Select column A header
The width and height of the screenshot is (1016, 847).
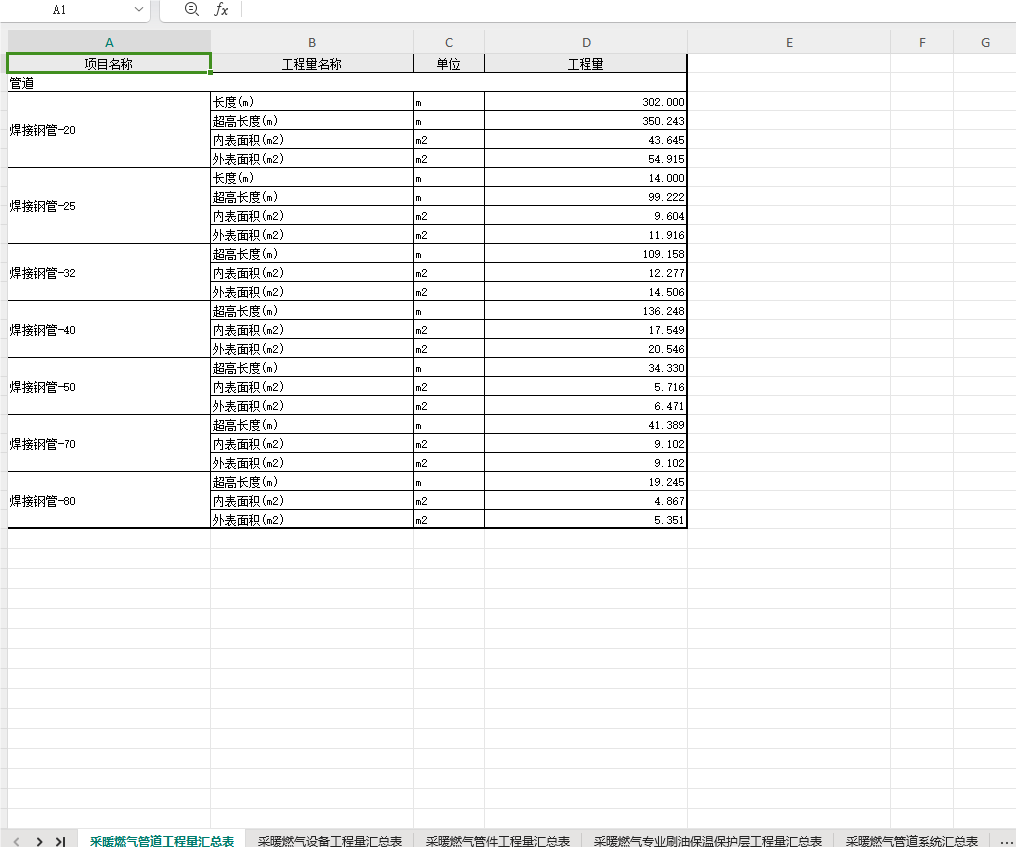pyautogui.click(x=109, y=43)
